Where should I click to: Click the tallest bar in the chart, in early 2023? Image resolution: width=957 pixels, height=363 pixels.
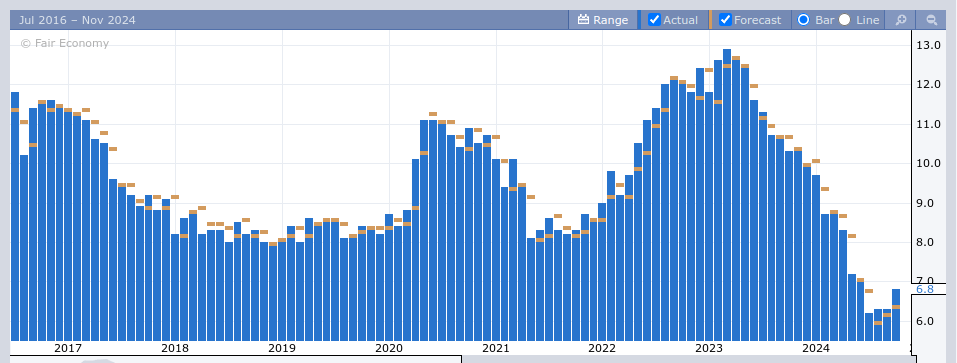click(x=726, y=195)
